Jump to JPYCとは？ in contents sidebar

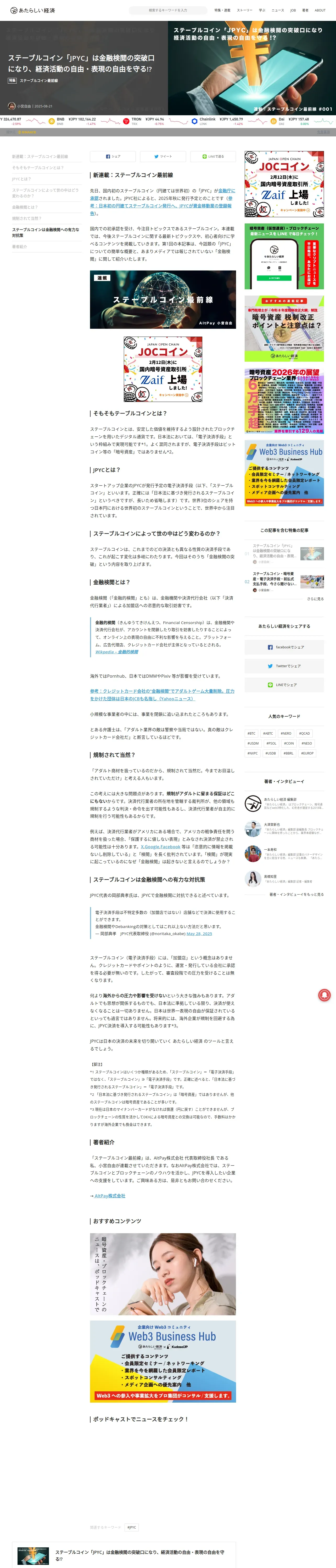22,179
